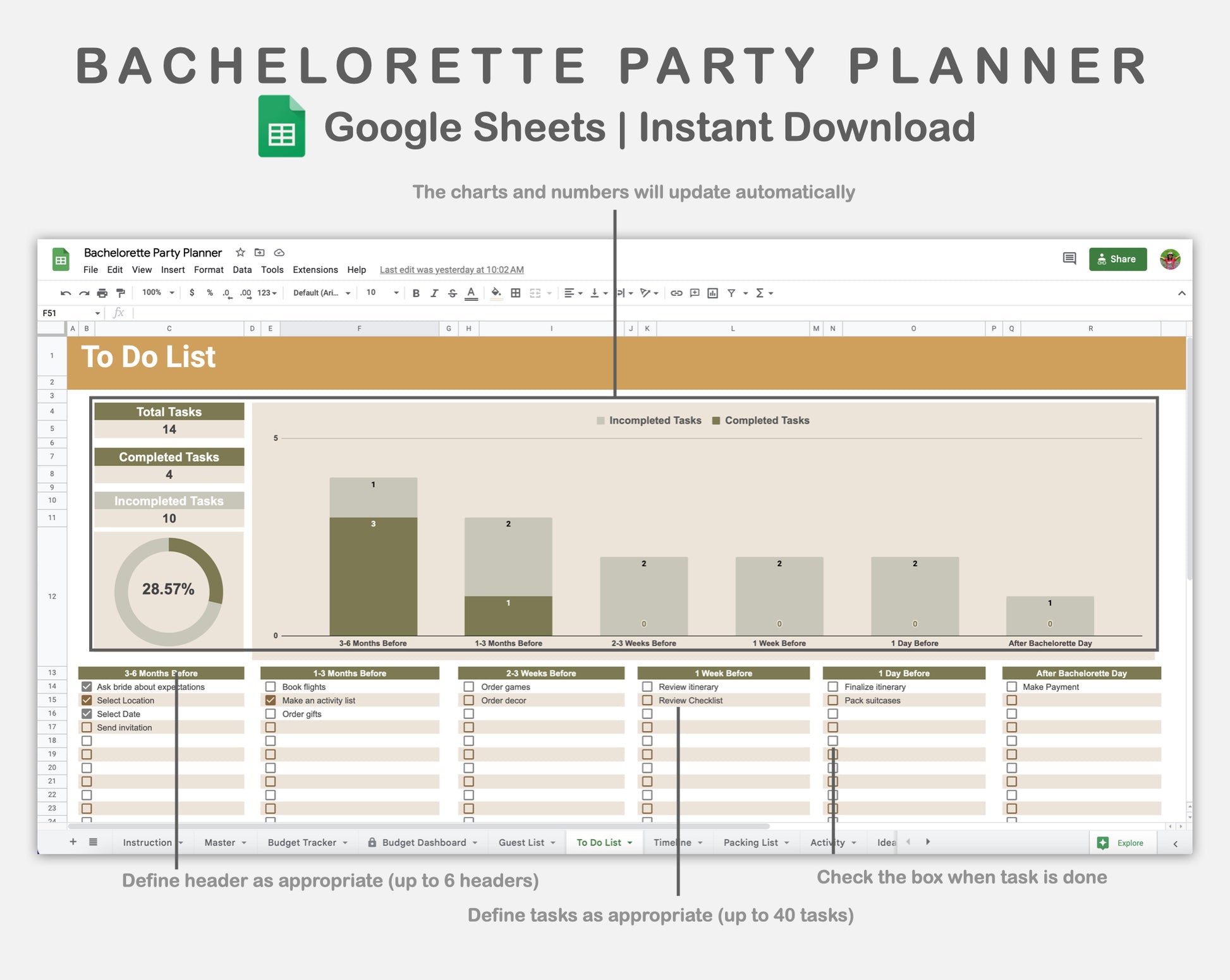Image resolution: width=1230 pixels, height=980 pixels.
Task: Check the Book flights checkbox
Action: (x=271, y=687)
